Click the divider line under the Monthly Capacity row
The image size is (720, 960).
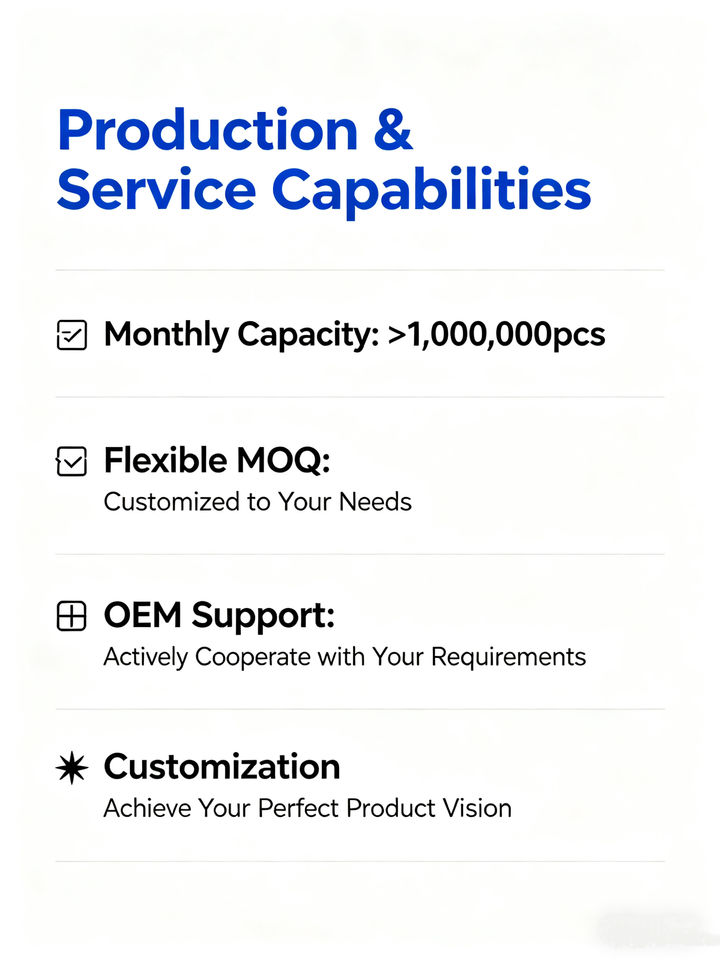point(360,397)
